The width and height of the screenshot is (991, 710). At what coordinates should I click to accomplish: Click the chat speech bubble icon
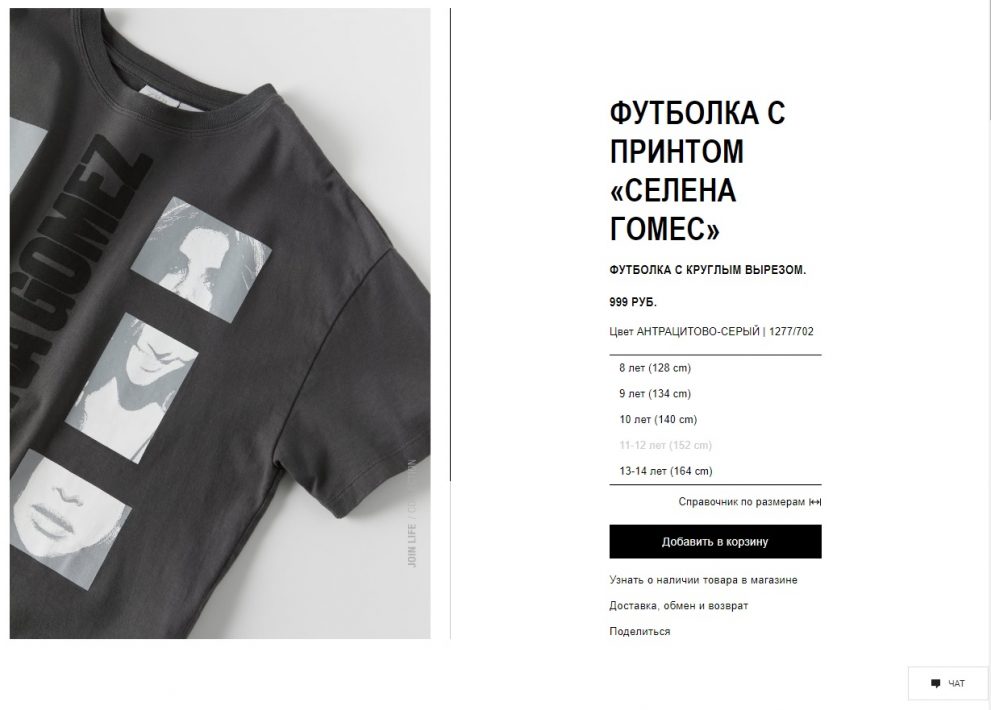click(935, 683)
